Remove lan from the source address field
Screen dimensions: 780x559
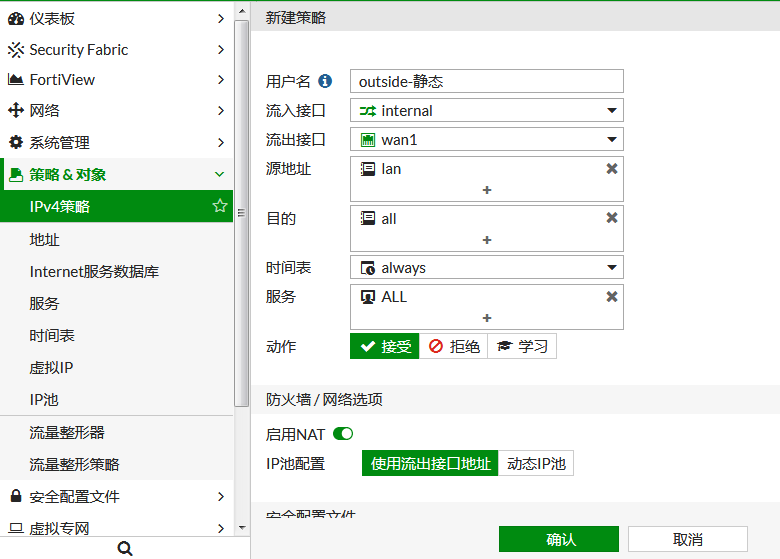click(x=612, y=169)
